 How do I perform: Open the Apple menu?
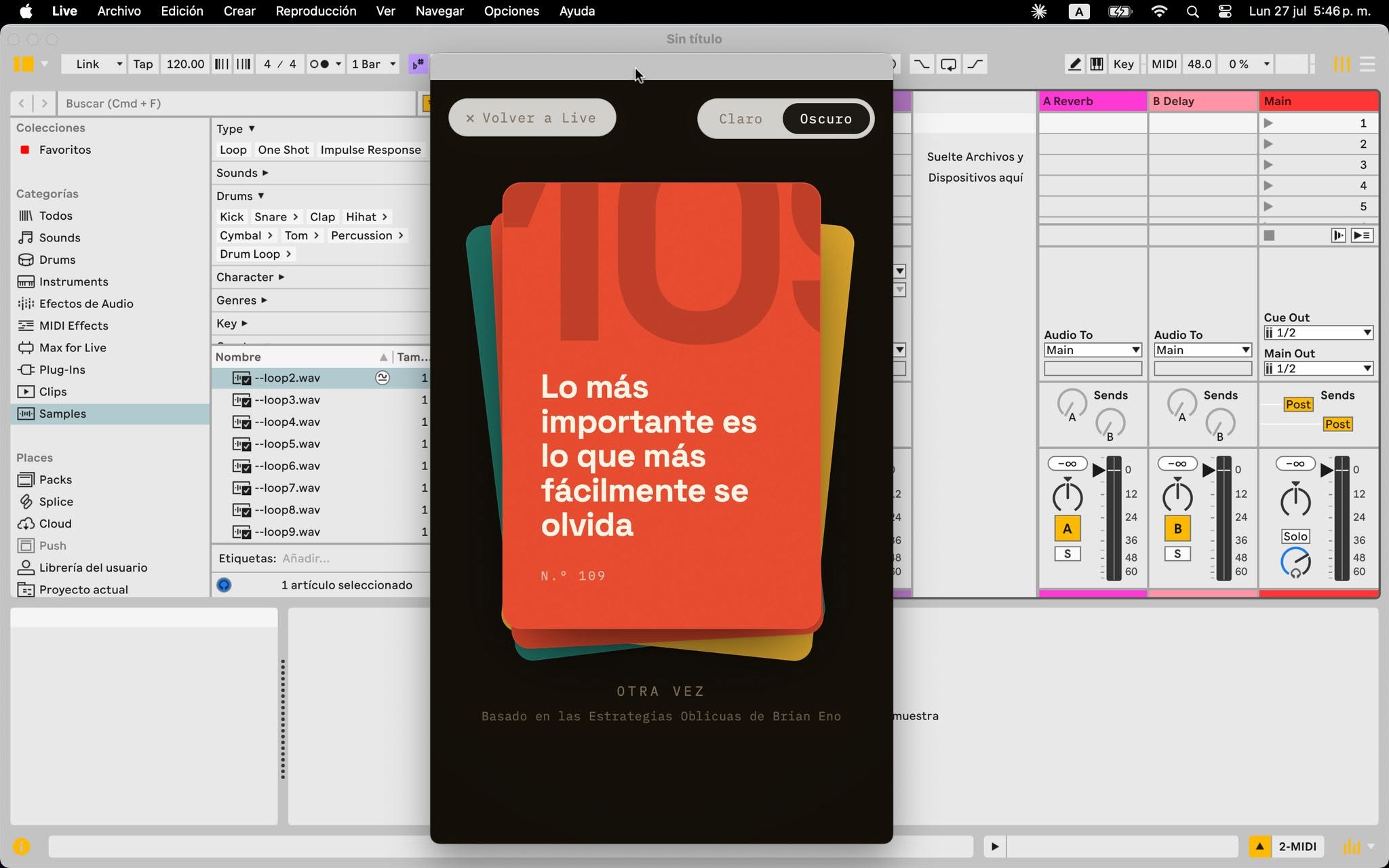point(26,11)
